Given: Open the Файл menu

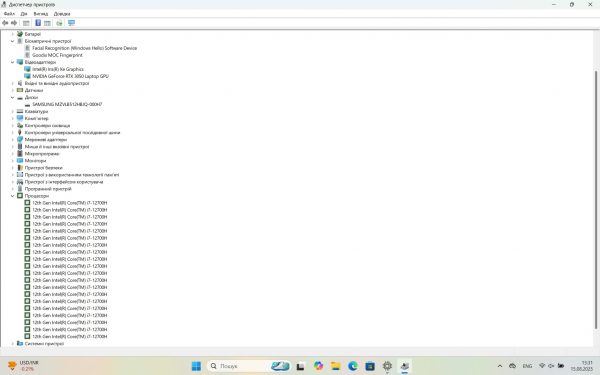Looking at the screenshot, I should pos(9,14).
